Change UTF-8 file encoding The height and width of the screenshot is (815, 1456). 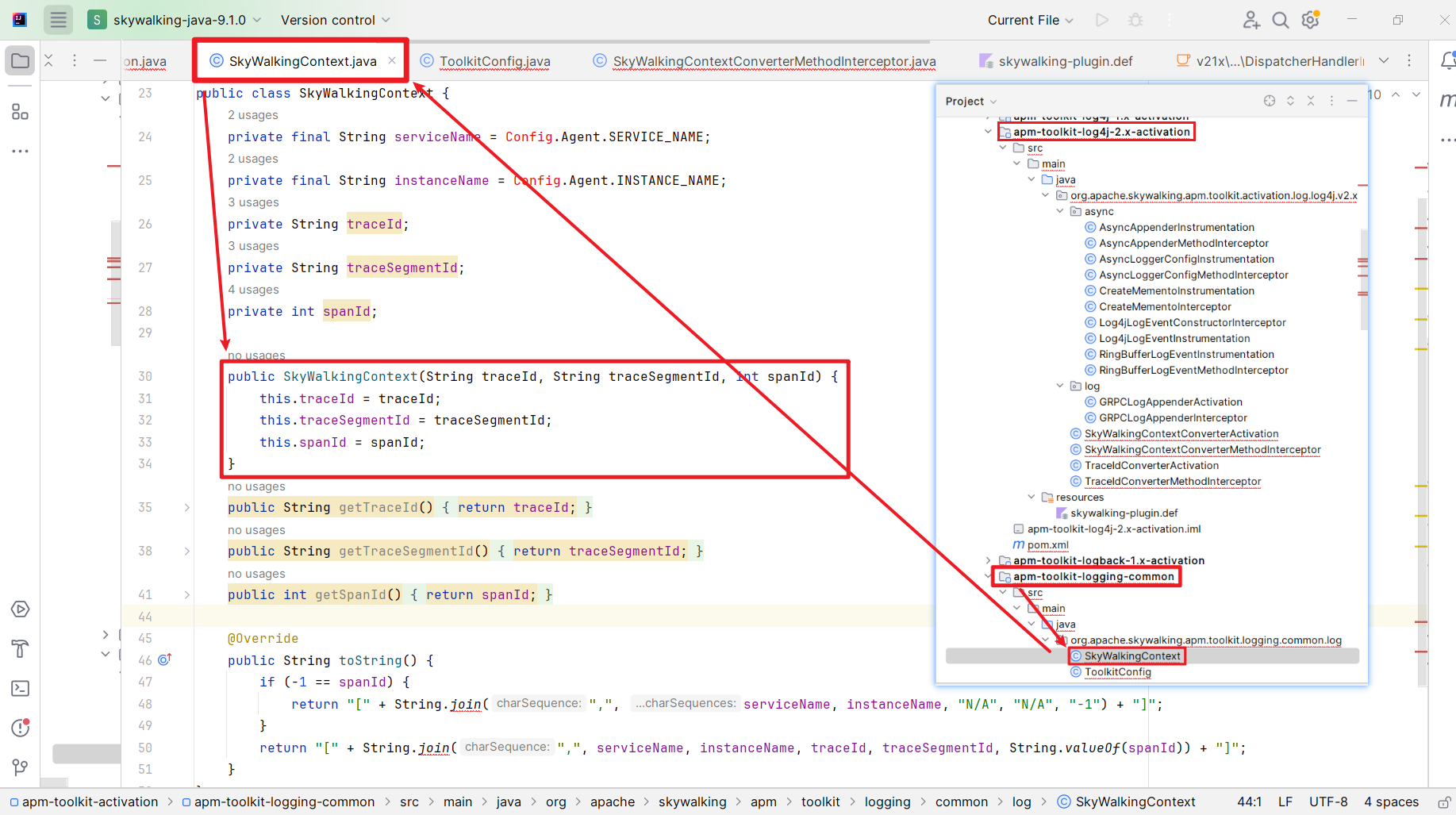1328,802
